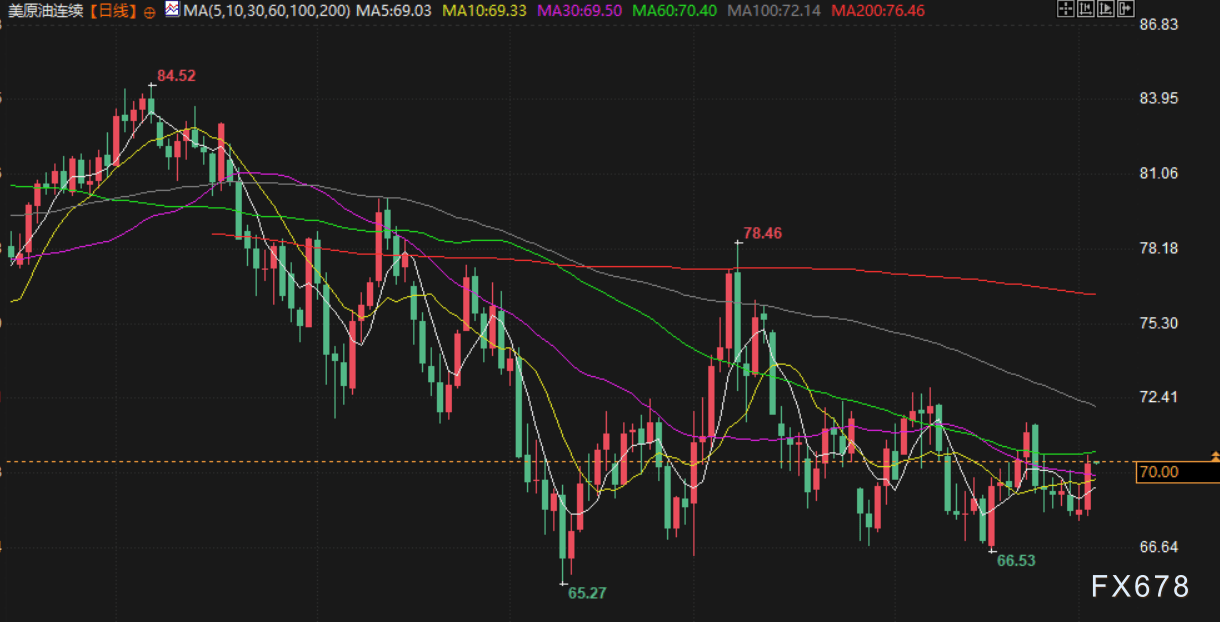Select the MA60:70.40 legend item
Image resolution: width=1220 pixels, height=622 pixels.
coord(675,10)
